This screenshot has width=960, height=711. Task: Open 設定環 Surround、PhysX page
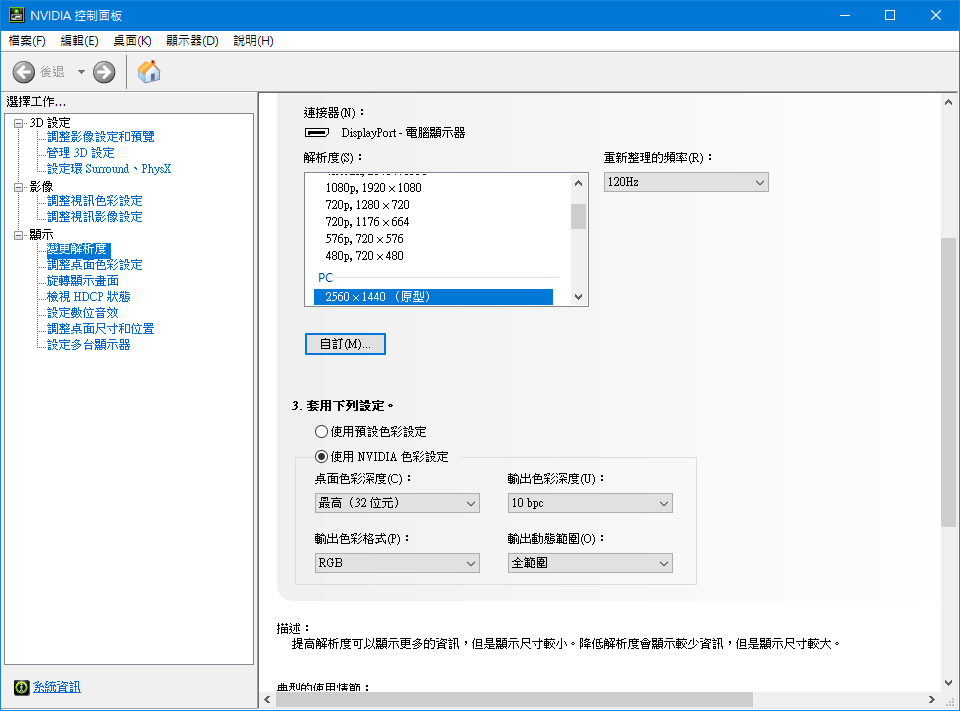click(x=109, y=168)
